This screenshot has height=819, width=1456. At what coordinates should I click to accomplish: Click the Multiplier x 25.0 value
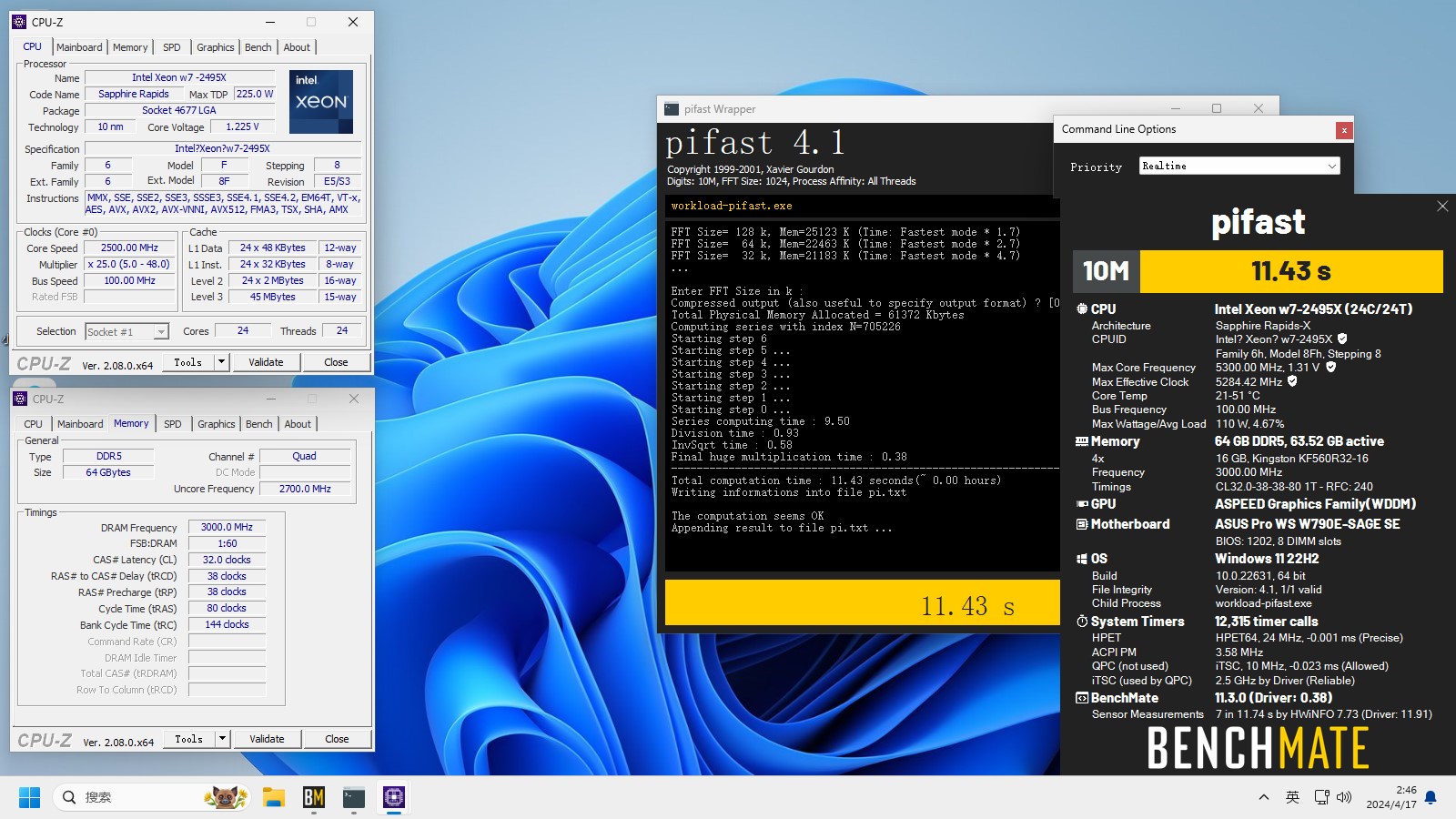(x=130, y=264)
